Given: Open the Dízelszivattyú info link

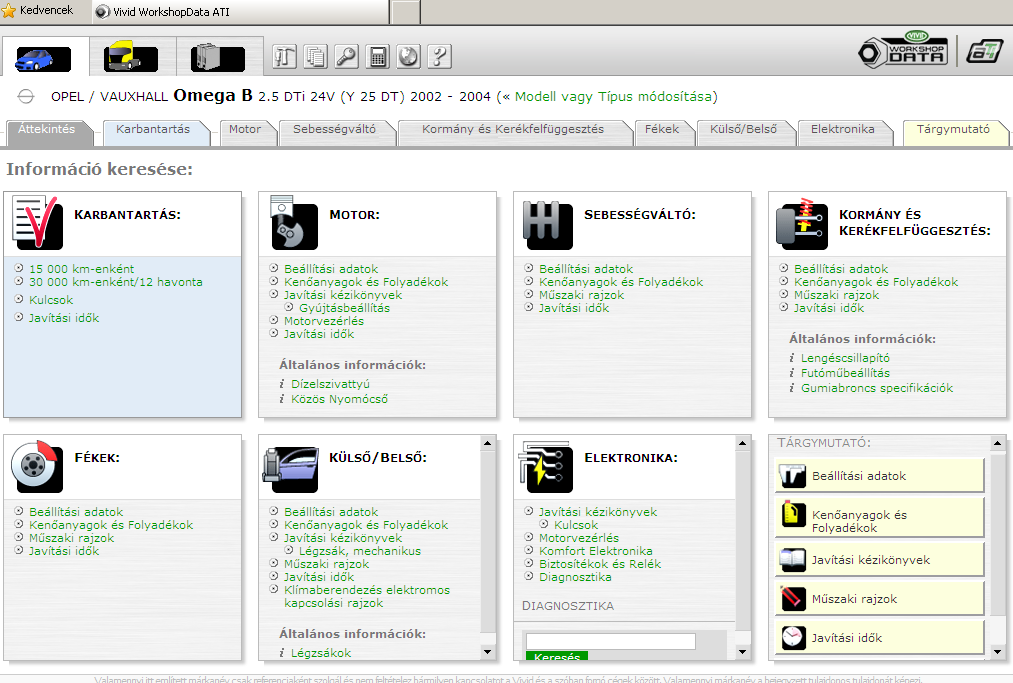Looking at the screenshot, I should (331, 384).
